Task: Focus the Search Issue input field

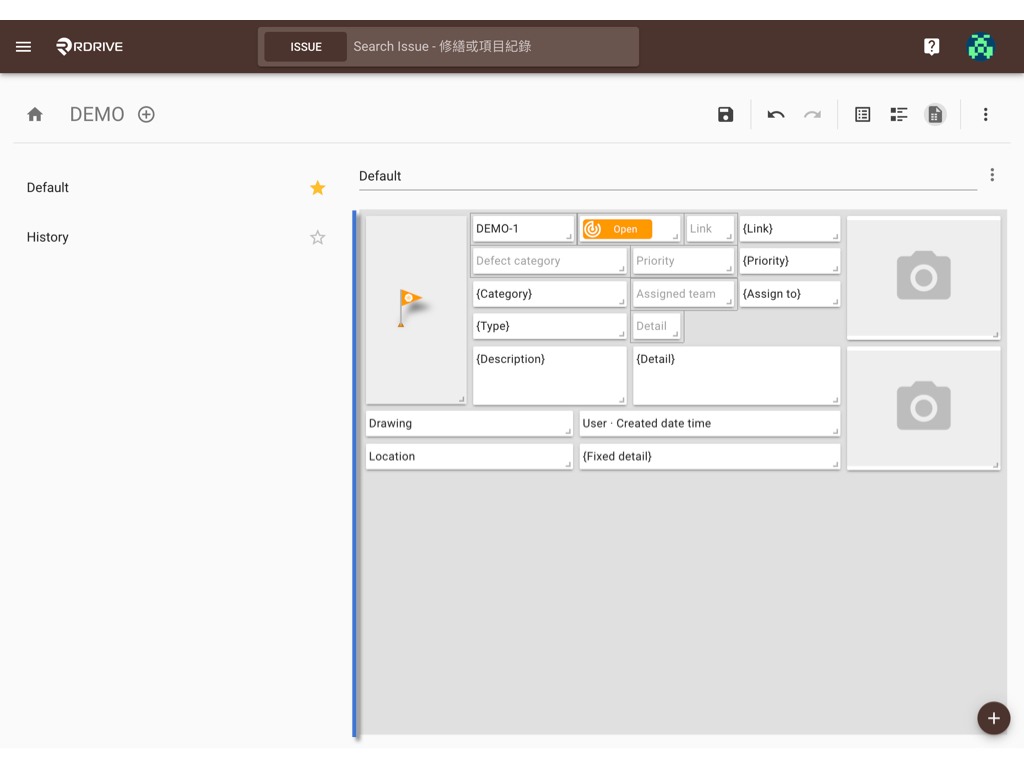Action: point(493,46)
